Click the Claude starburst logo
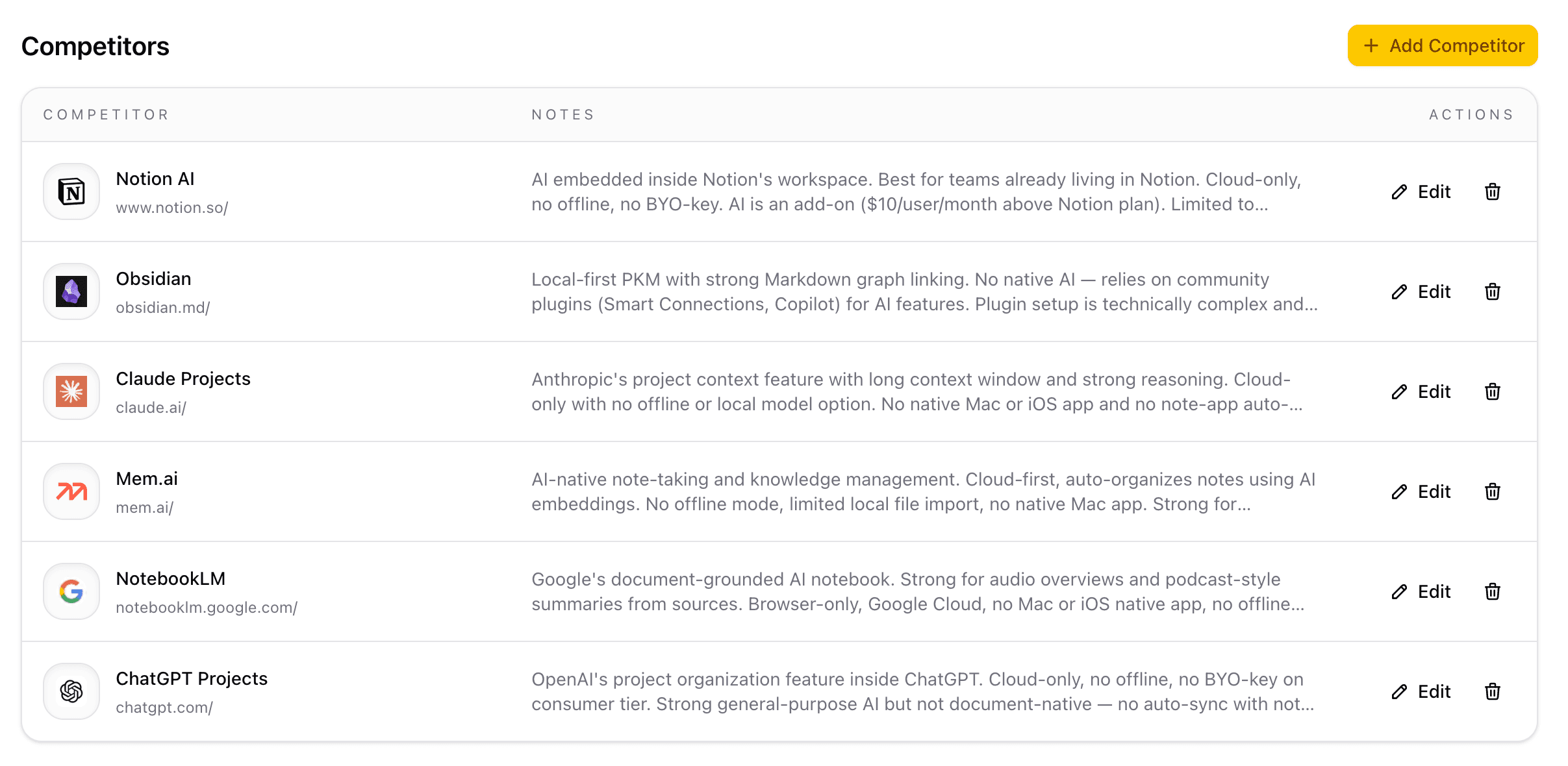The image size is (1568, 766). [71, 391]
